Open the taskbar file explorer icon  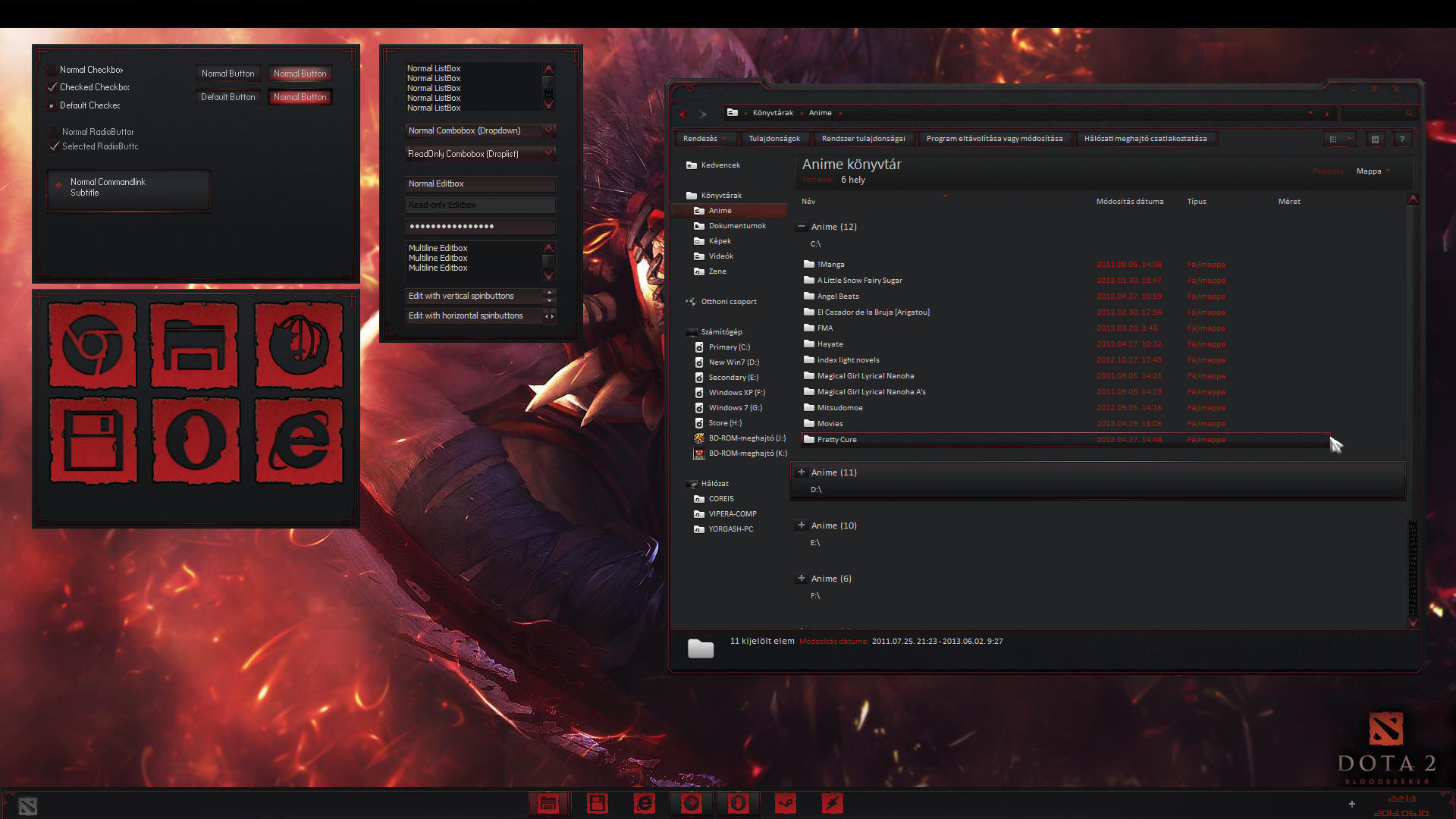point(548,804)
